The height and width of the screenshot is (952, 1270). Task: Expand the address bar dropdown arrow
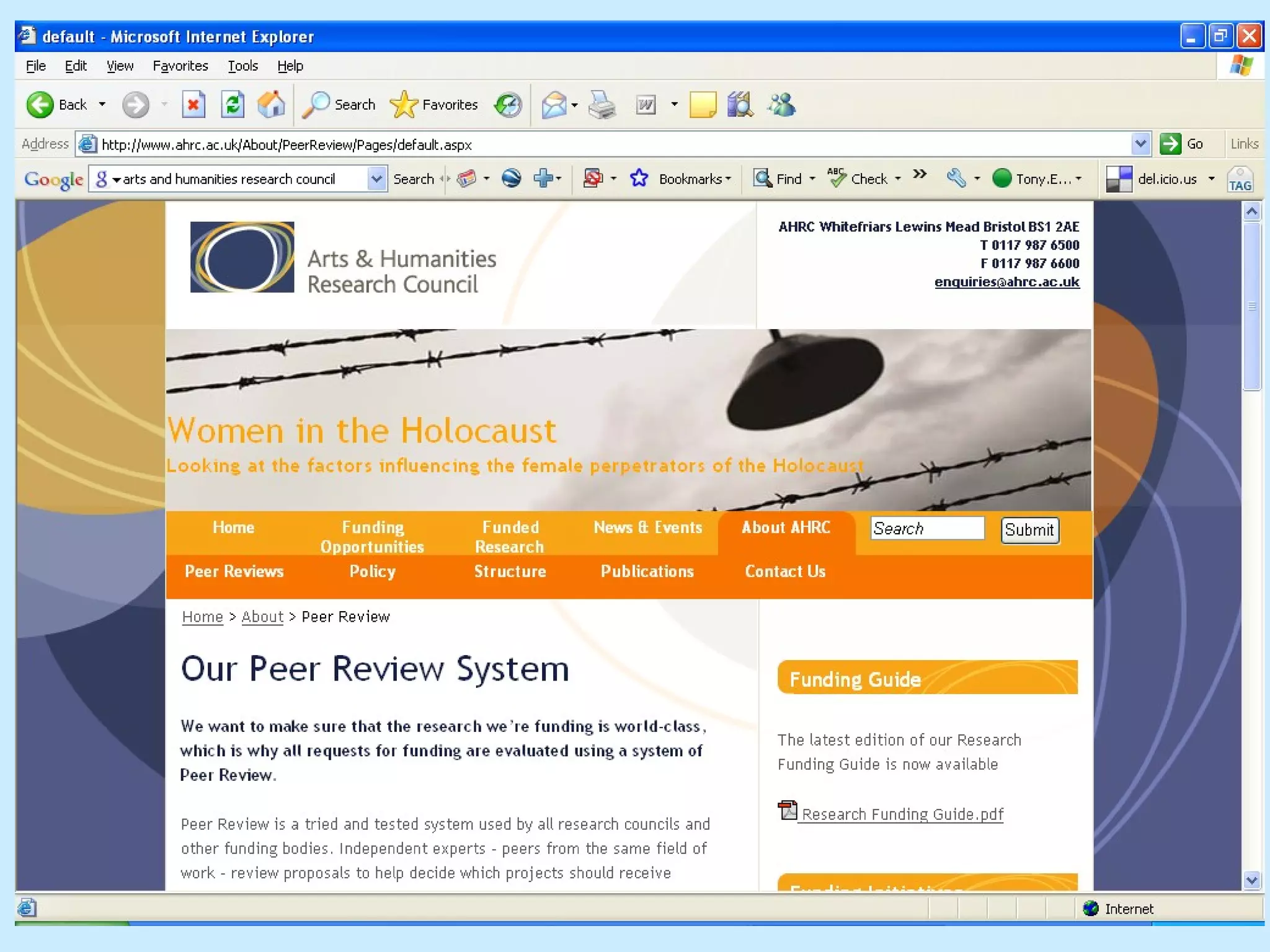pyautogui.click(x=1140, y=144)
